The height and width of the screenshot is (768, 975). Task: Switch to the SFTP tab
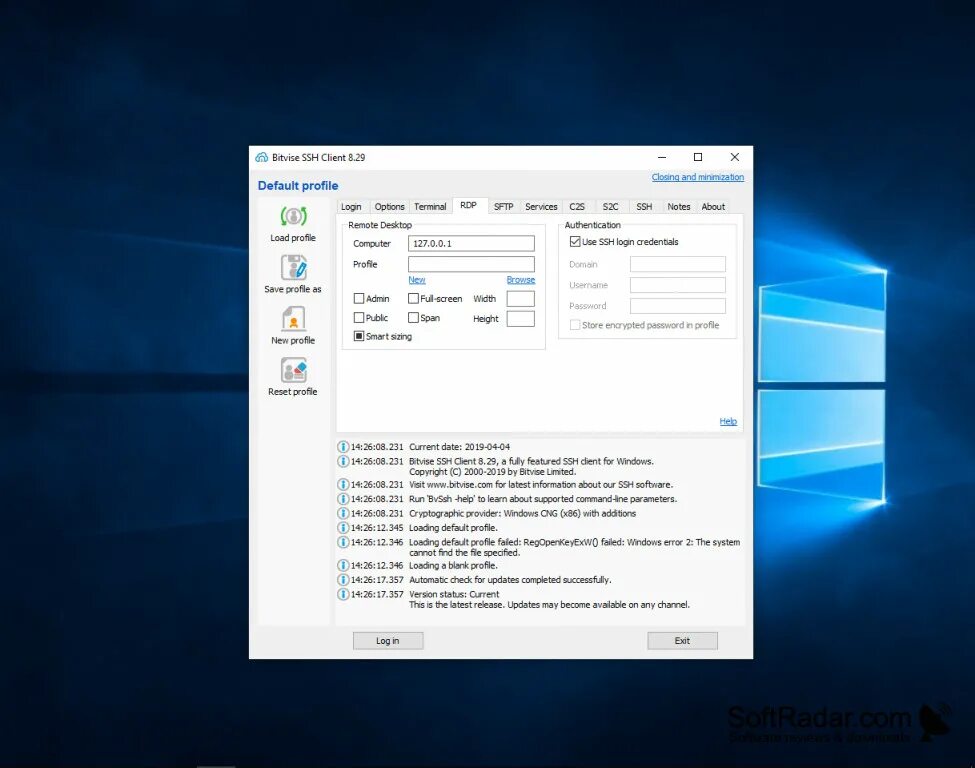(x=504, y=206)
